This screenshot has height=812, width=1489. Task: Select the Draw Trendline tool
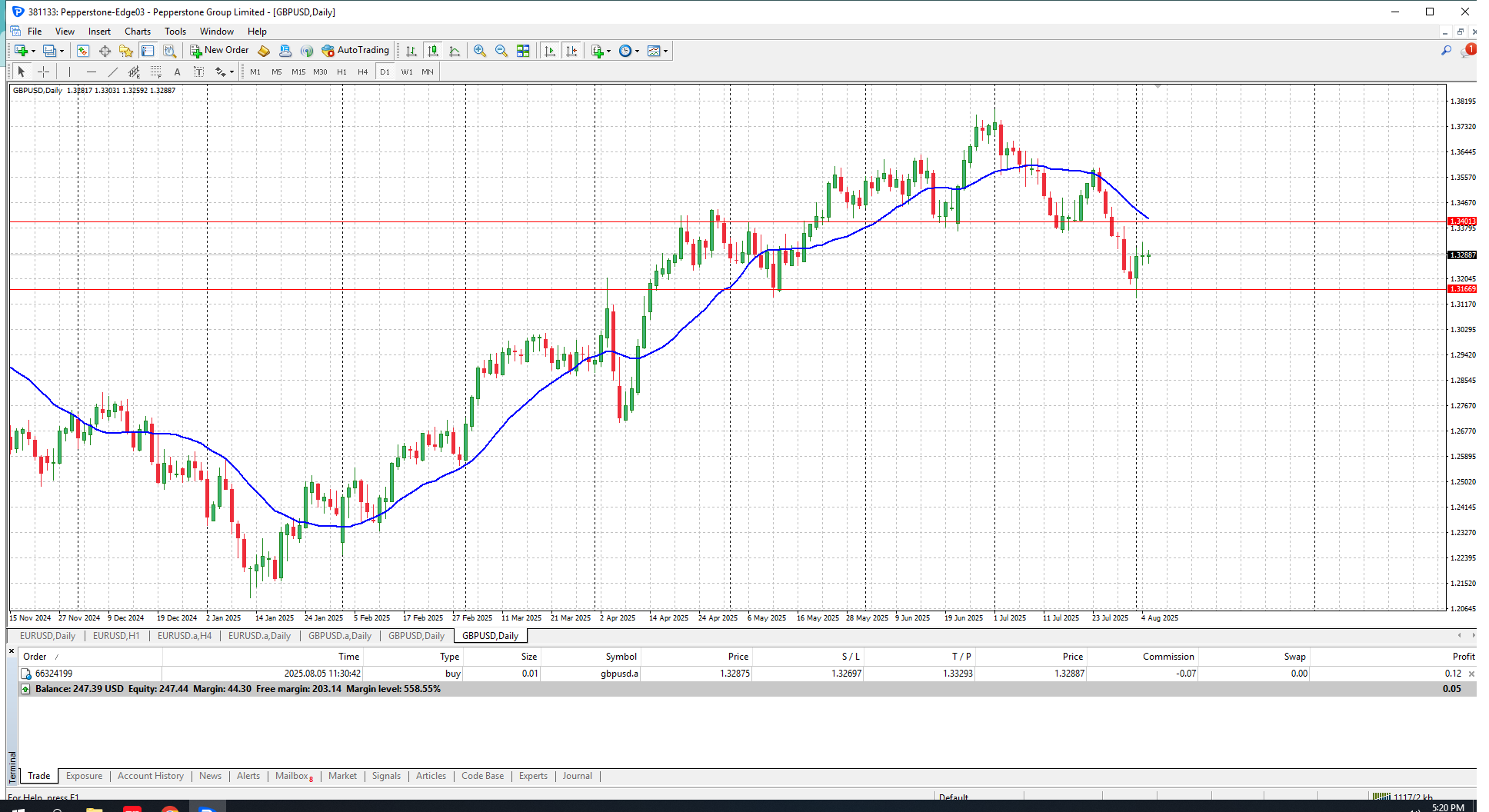(113, 72)
